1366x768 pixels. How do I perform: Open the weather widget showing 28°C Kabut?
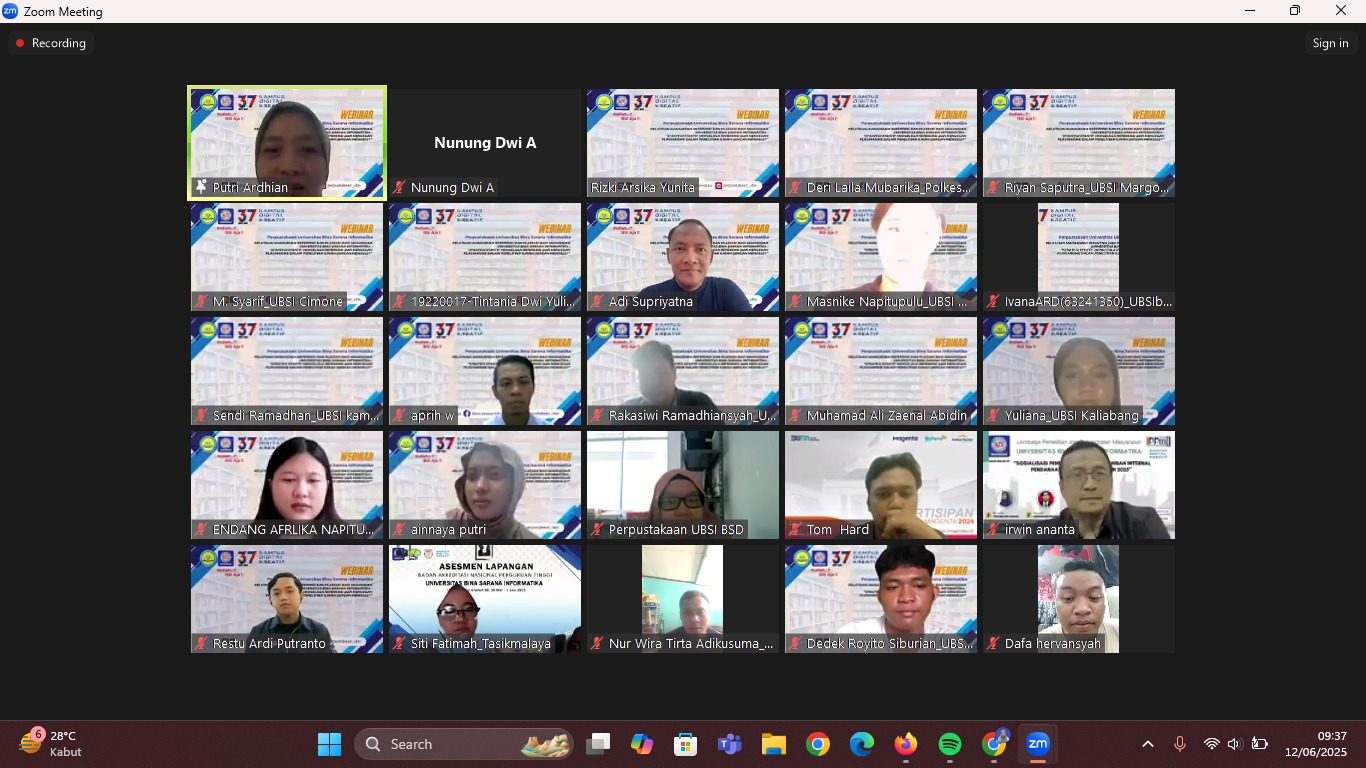(52, 744)
